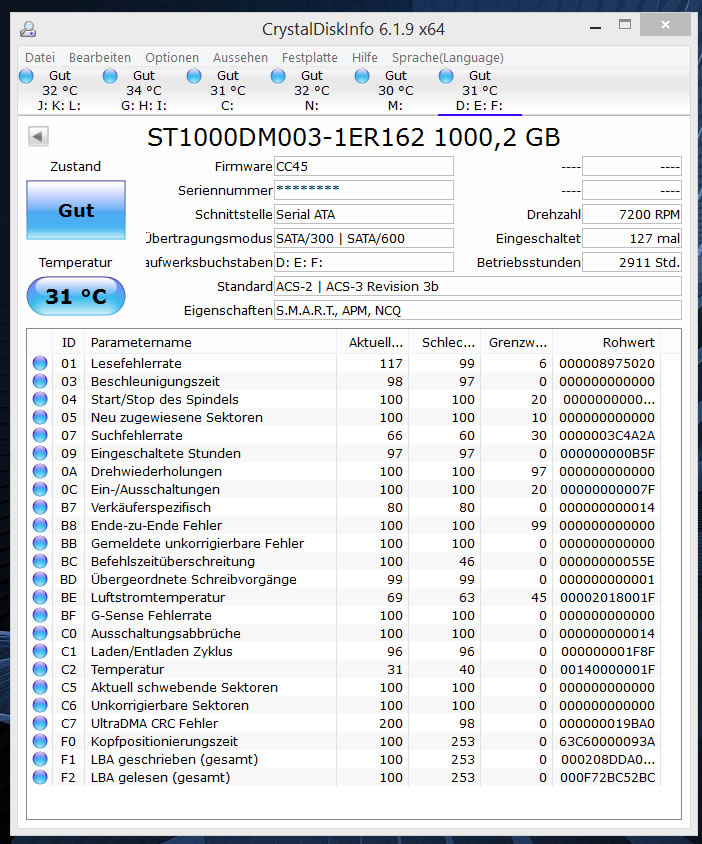Click the status orb for Beschleunigungszeit row
The image size is (702, 844).
40,381
